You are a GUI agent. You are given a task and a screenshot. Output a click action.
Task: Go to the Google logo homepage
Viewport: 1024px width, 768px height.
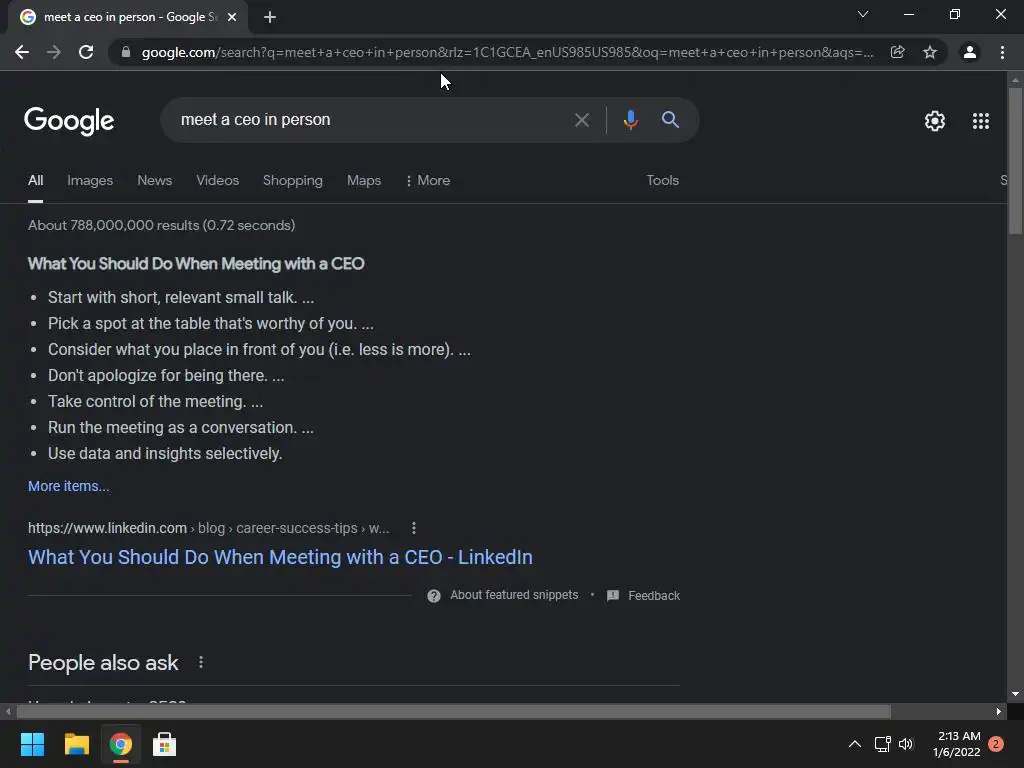(x=69, y=121)
